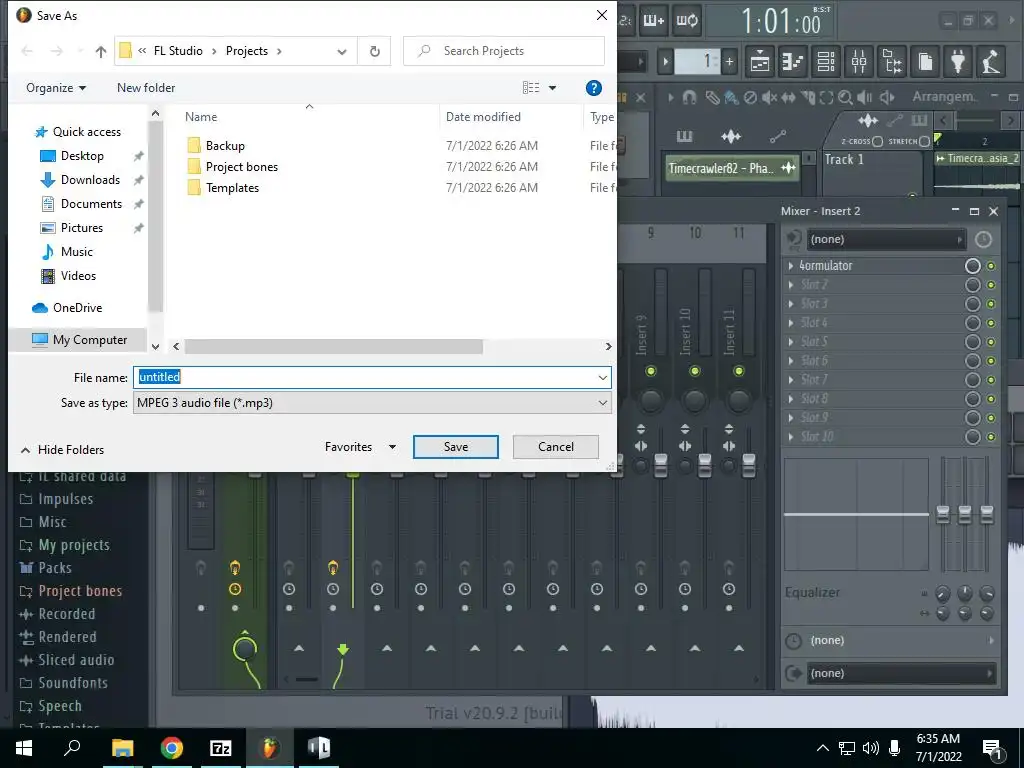Screen dimensions: 1024x768
Task: Toggle the Z-CROSS option in Playlist
Action: coord(877,141)
